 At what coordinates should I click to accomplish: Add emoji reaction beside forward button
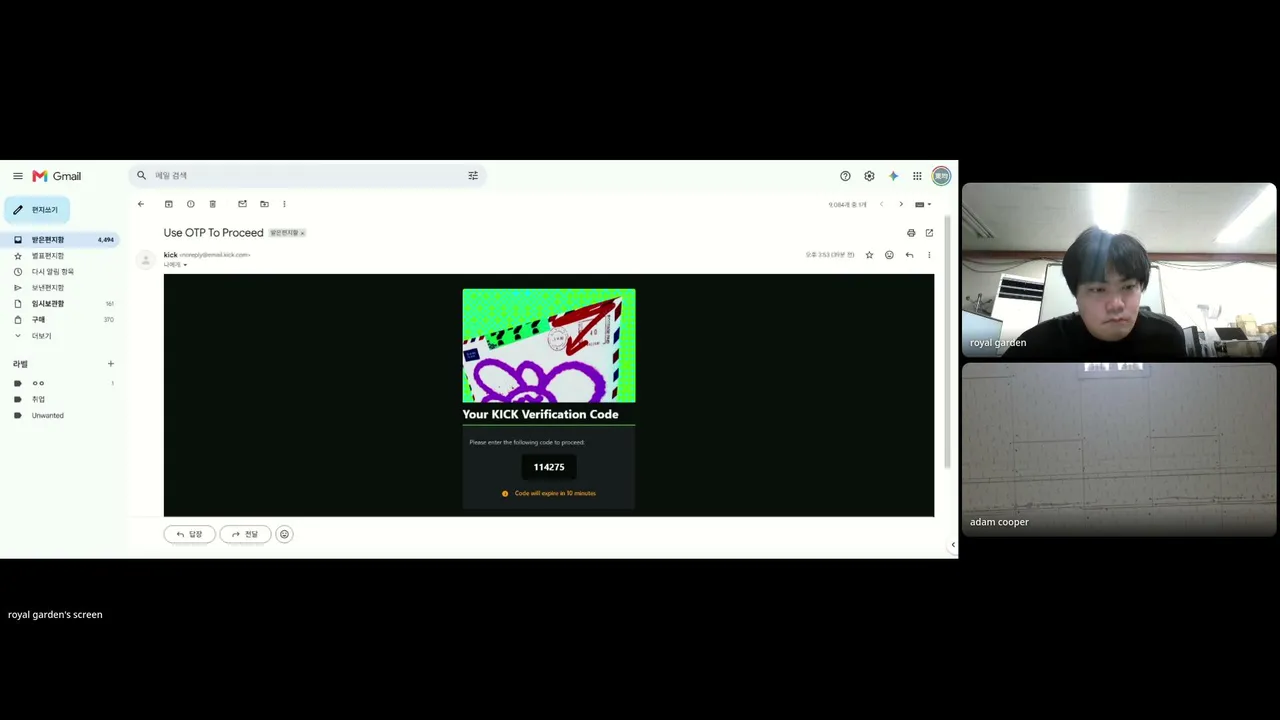pyautogui.click(x=284, y=534)
